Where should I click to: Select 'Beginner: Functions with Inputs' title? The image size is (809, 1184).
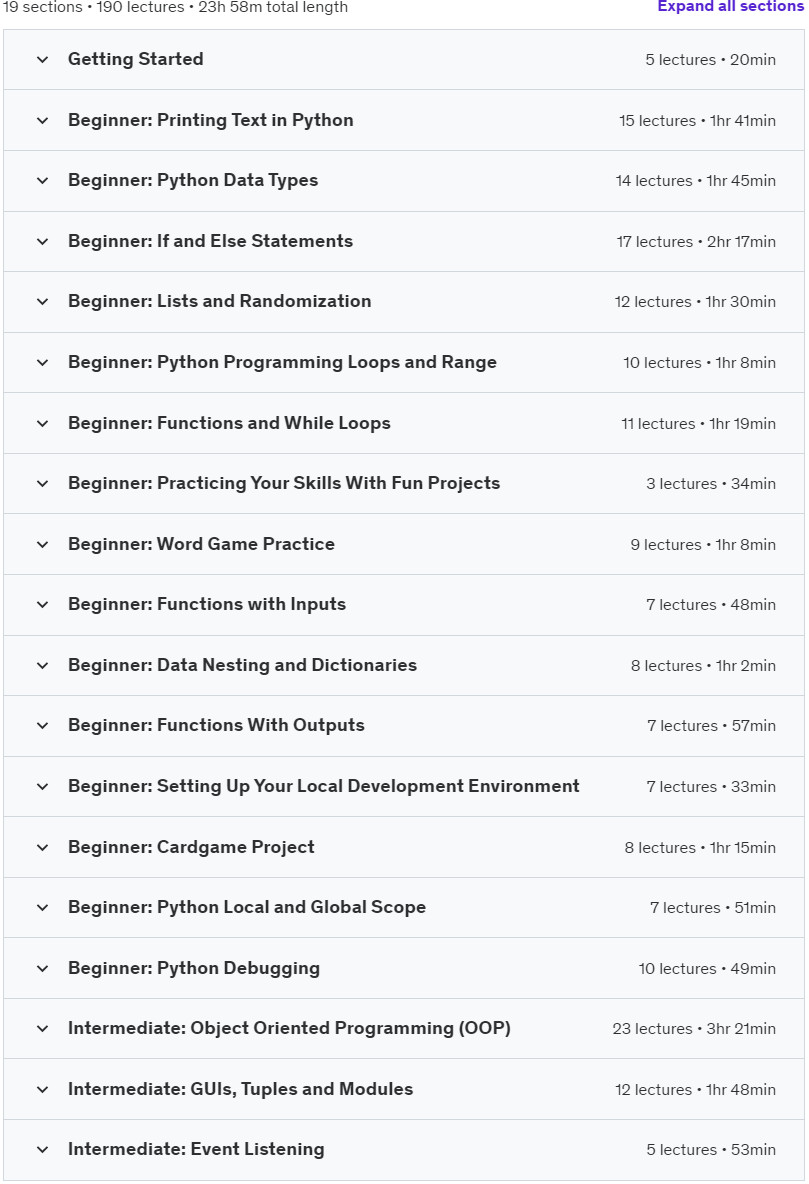tap(207, 604)
